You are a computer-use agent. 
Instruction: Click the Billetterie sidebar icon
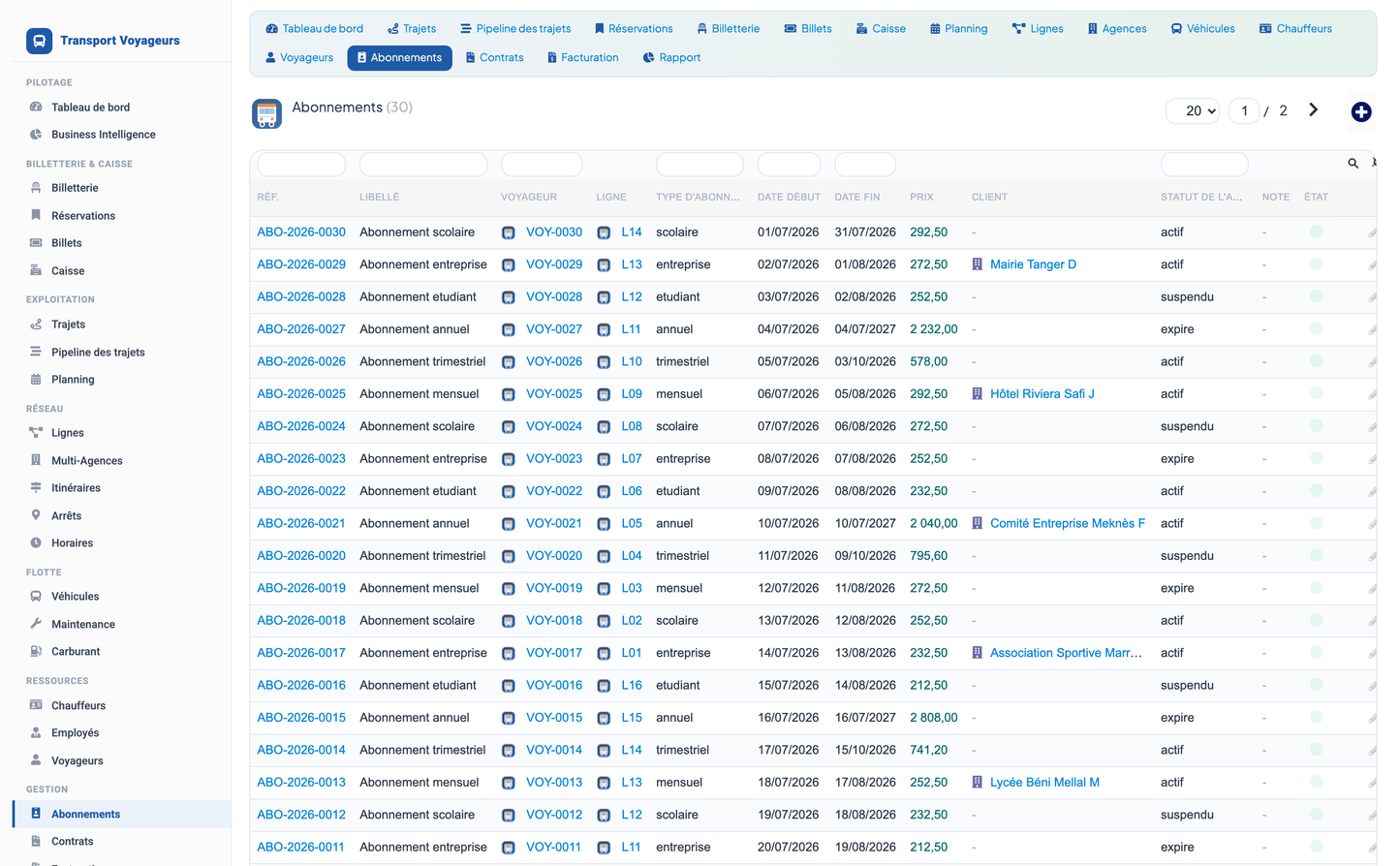click(x=36, y=188)
